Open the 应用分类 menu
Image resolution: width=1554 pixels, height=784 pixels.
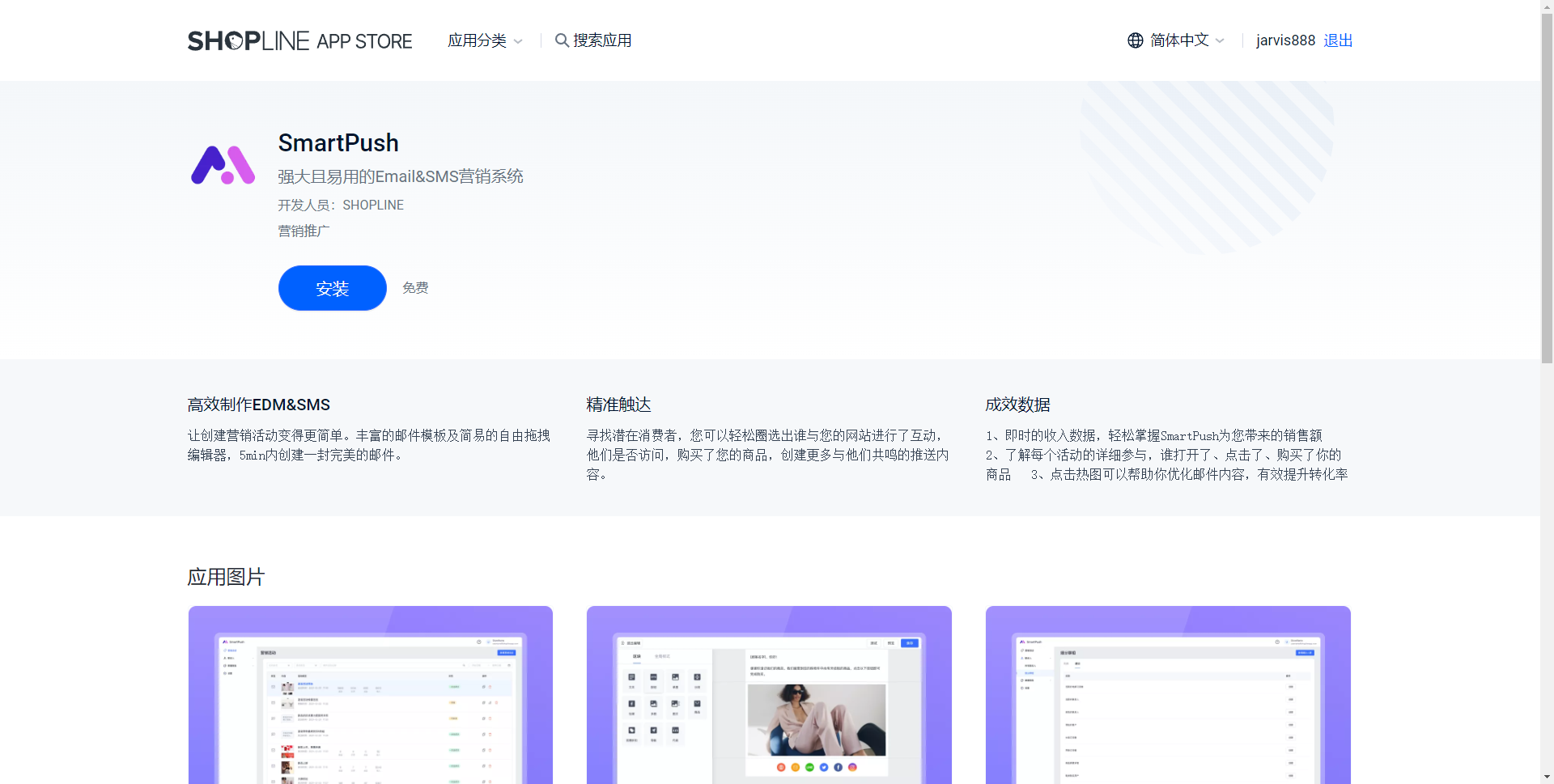coord(477,40)
